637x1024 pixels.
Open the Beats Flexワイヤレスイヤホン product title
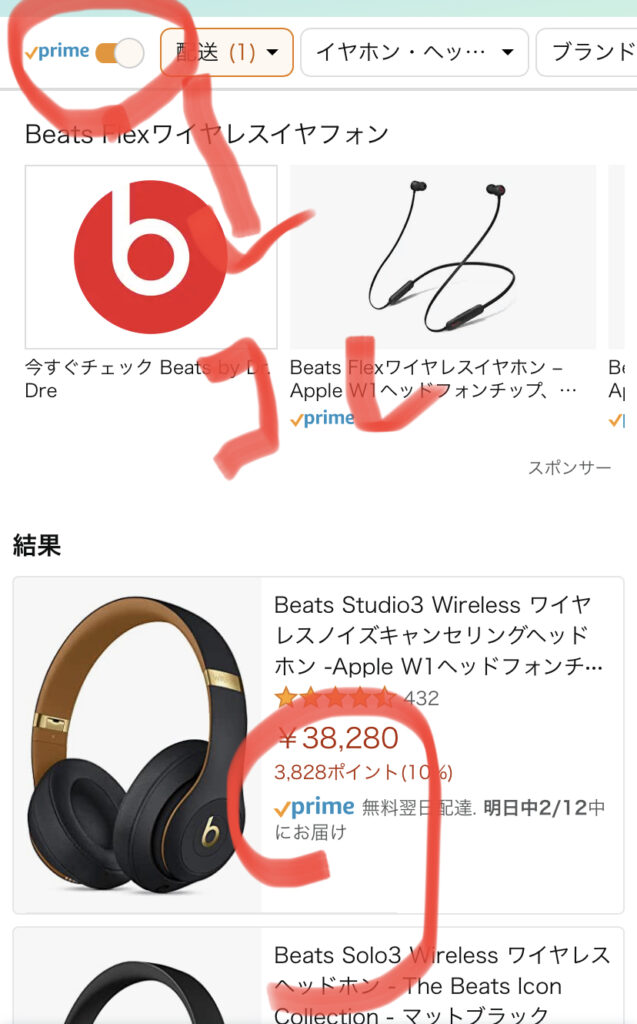433,379
